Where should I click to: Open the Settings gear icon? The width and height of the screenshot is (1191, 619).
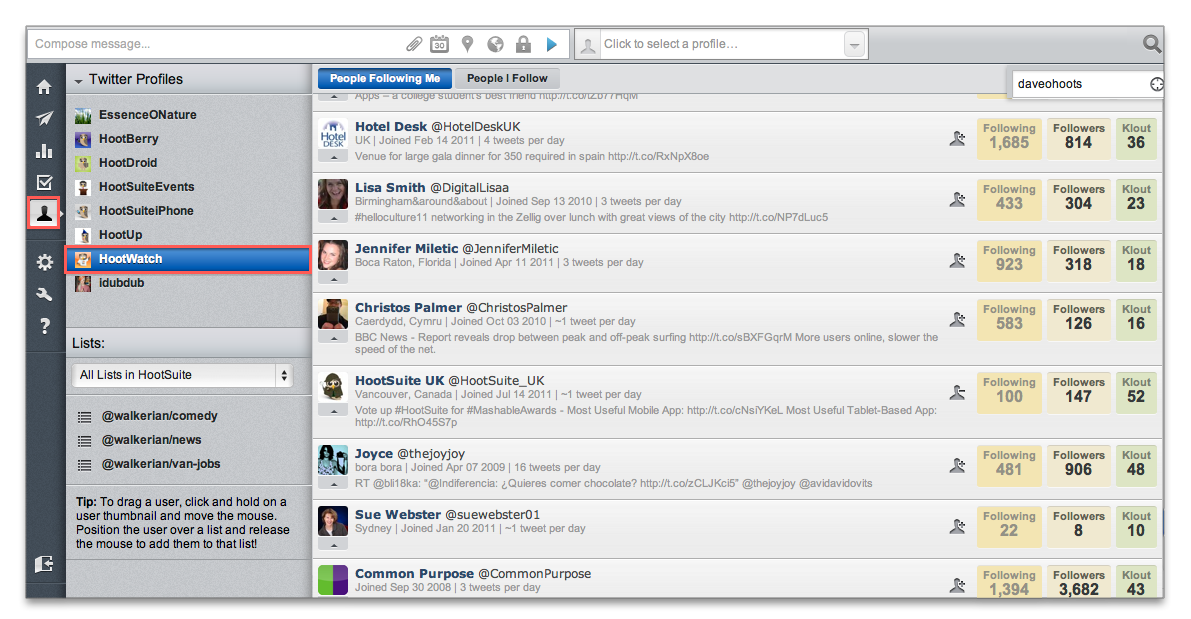[45, 263]
